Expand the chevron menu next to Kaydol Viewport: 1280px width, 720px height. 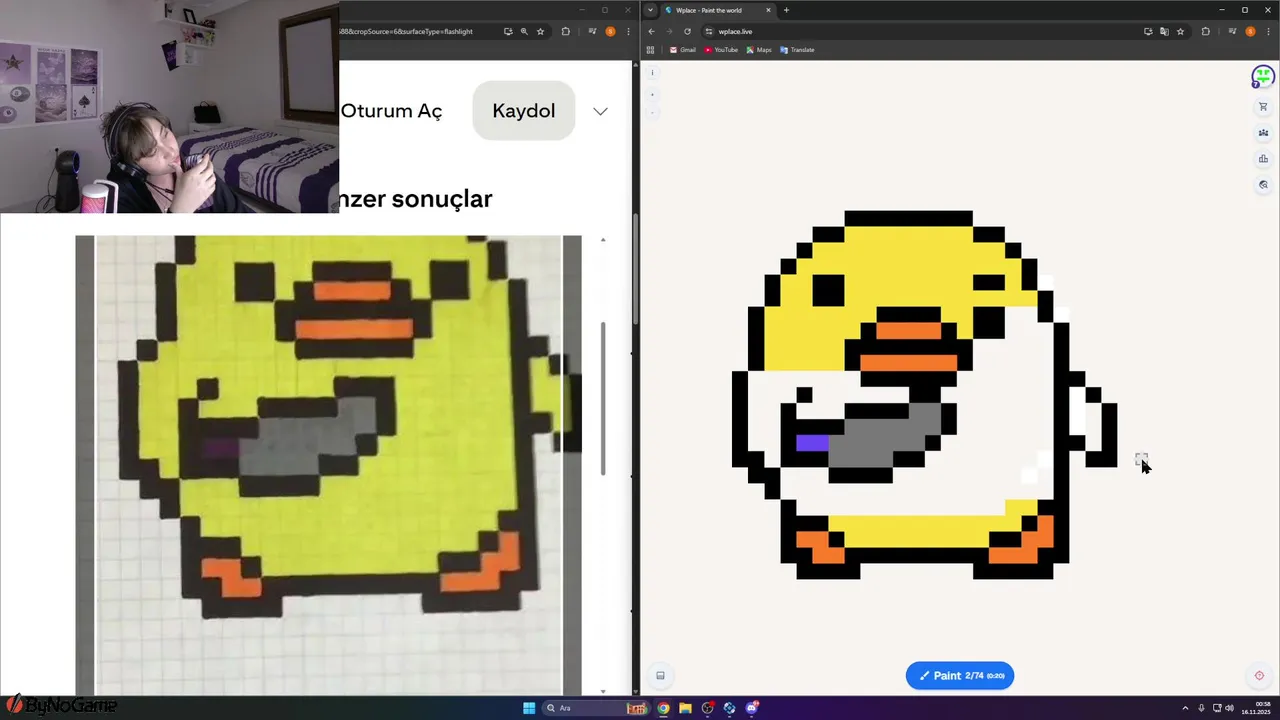600,111
